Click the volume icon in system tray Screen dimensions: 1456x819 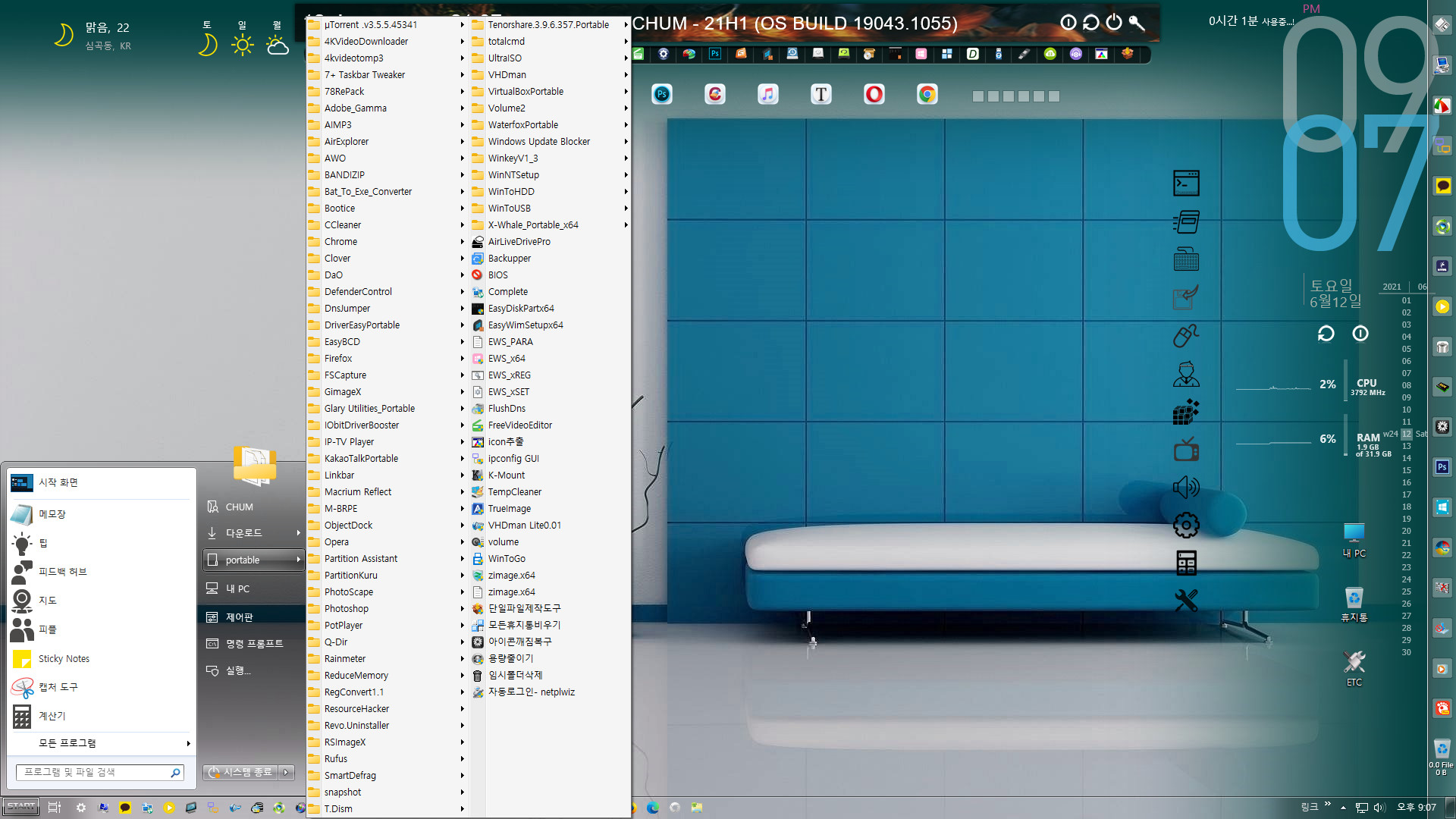pos(1379,808)
